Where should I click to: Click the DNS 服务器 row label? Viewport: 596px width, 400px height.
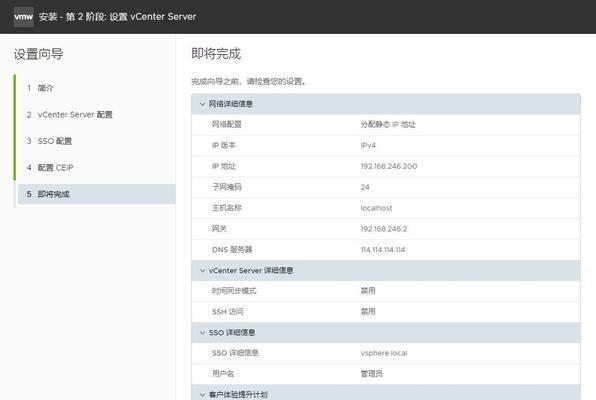click(232, 249)
